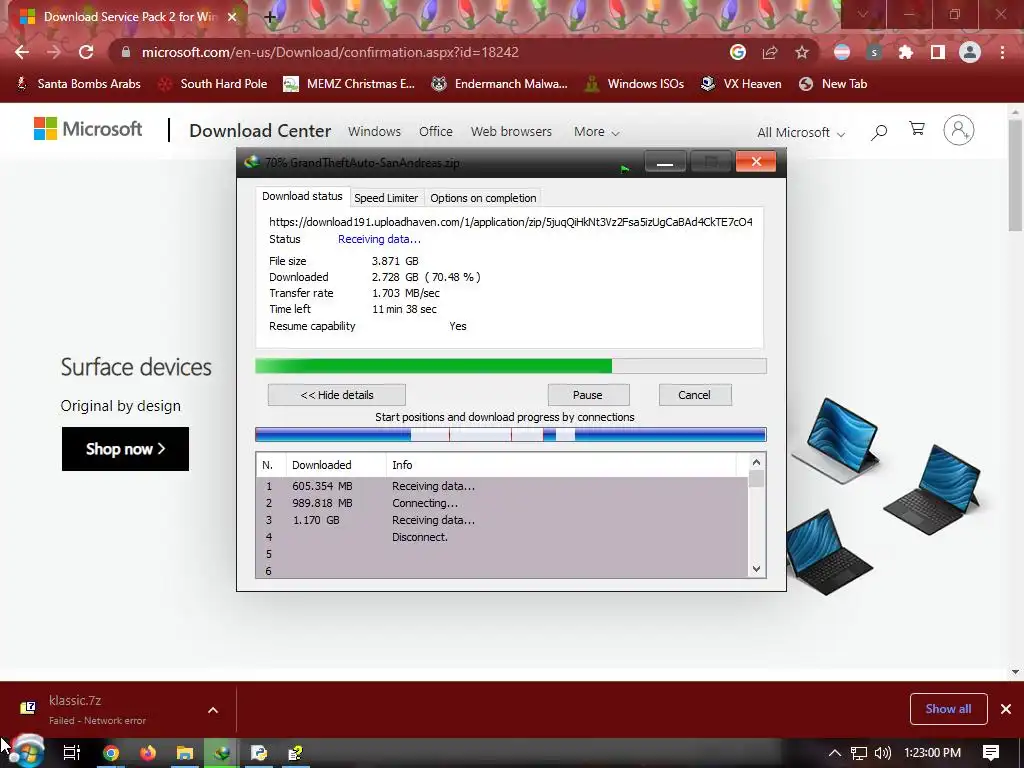Open the Microsoft shopping cart
Viewport: 1024px width, 768px height.
917,129
